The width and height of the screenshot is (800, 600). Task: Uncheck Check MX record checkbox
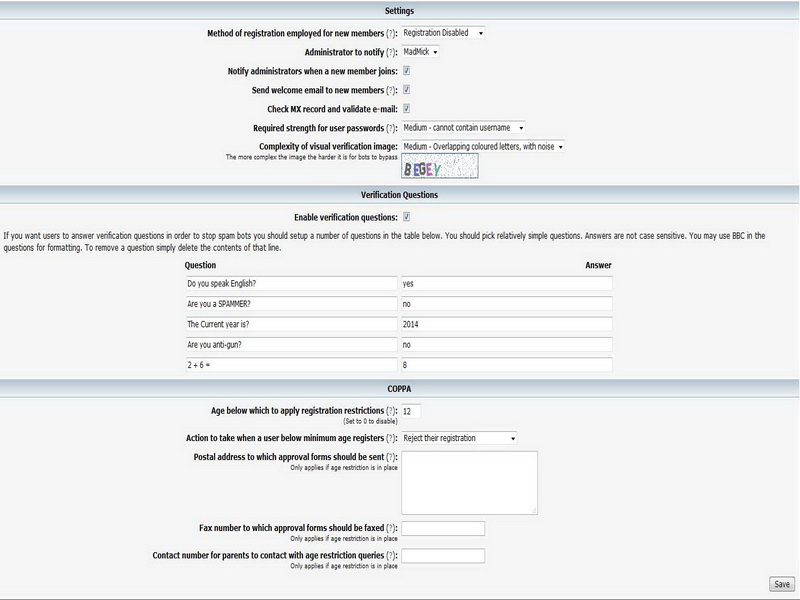coord(407,109)
